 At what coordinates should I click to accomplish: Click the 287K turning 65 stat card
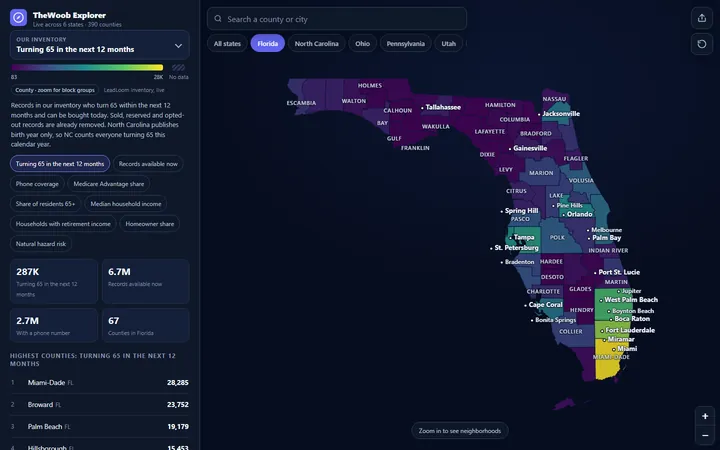click(x=54, y=281)
